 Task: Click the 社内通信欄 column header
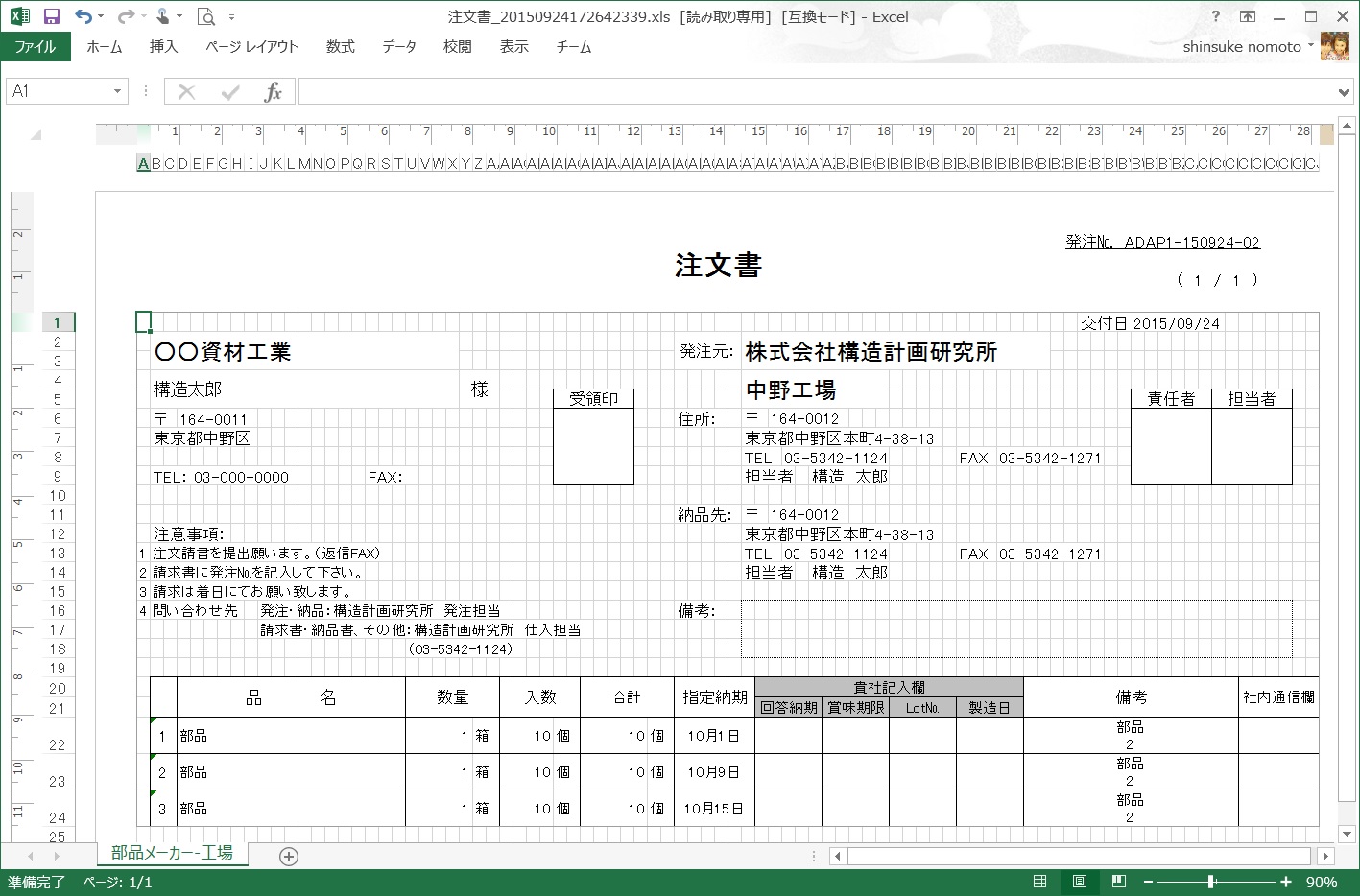point(1278,697)
